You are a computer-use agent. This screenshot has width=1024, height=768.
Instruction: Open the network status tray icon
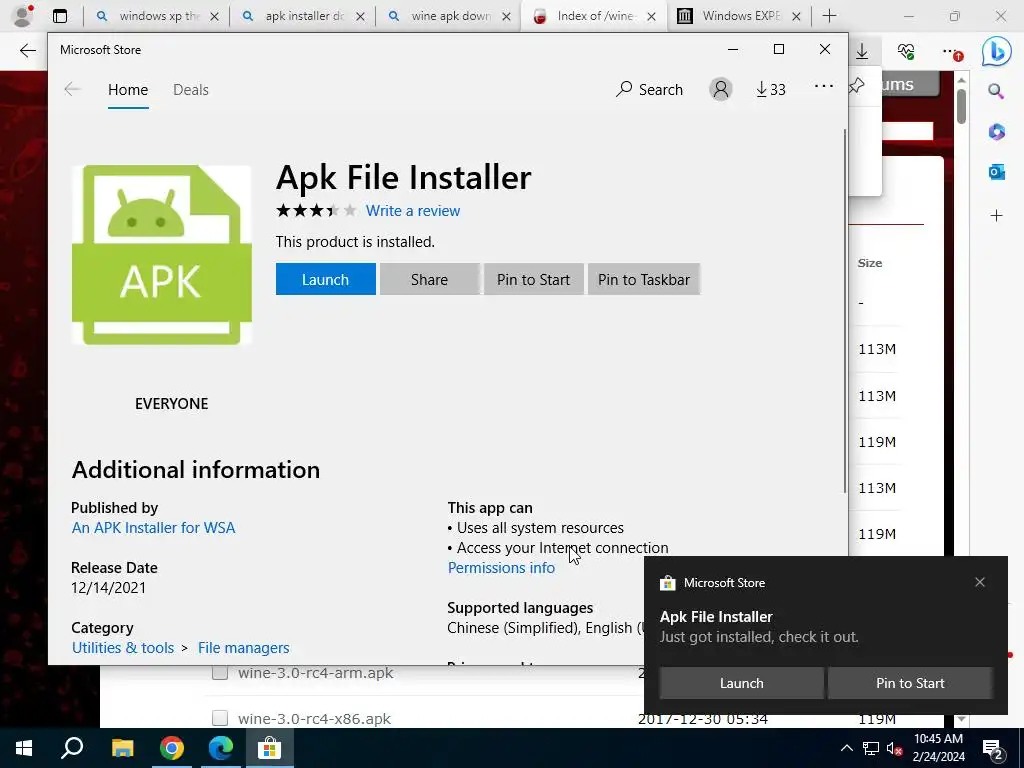(871, 748)
